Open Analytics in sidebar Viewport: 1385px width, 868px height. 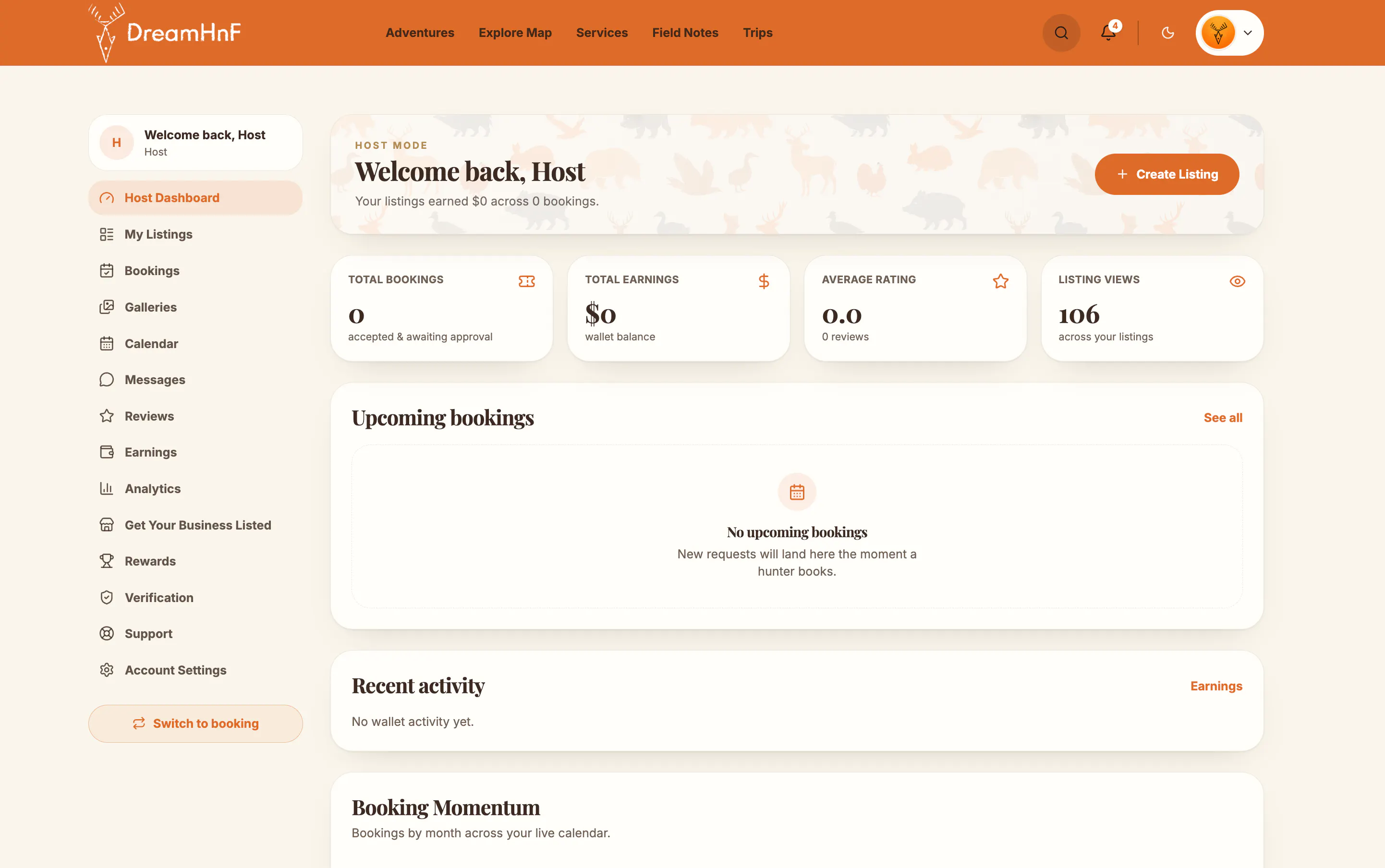[195, 489]
